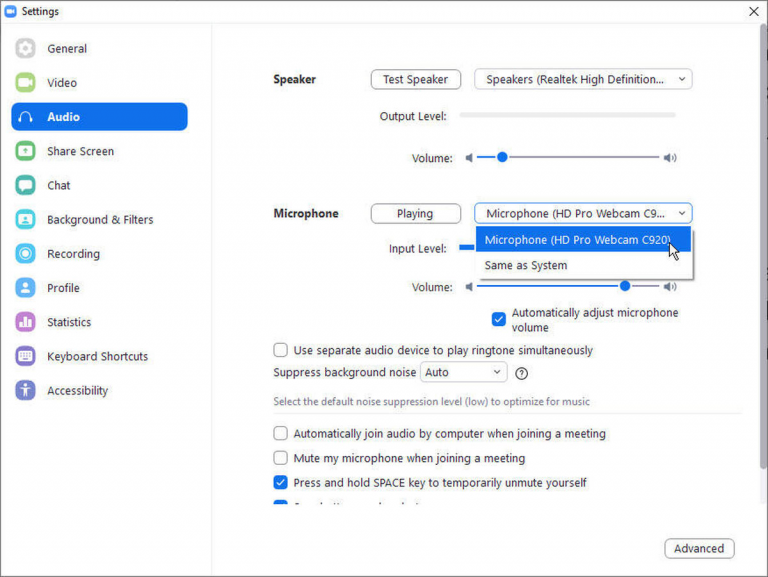Click the Profile person icon
Screen dimensions: 768x577
pyautogui.click(x=25, y=288)
